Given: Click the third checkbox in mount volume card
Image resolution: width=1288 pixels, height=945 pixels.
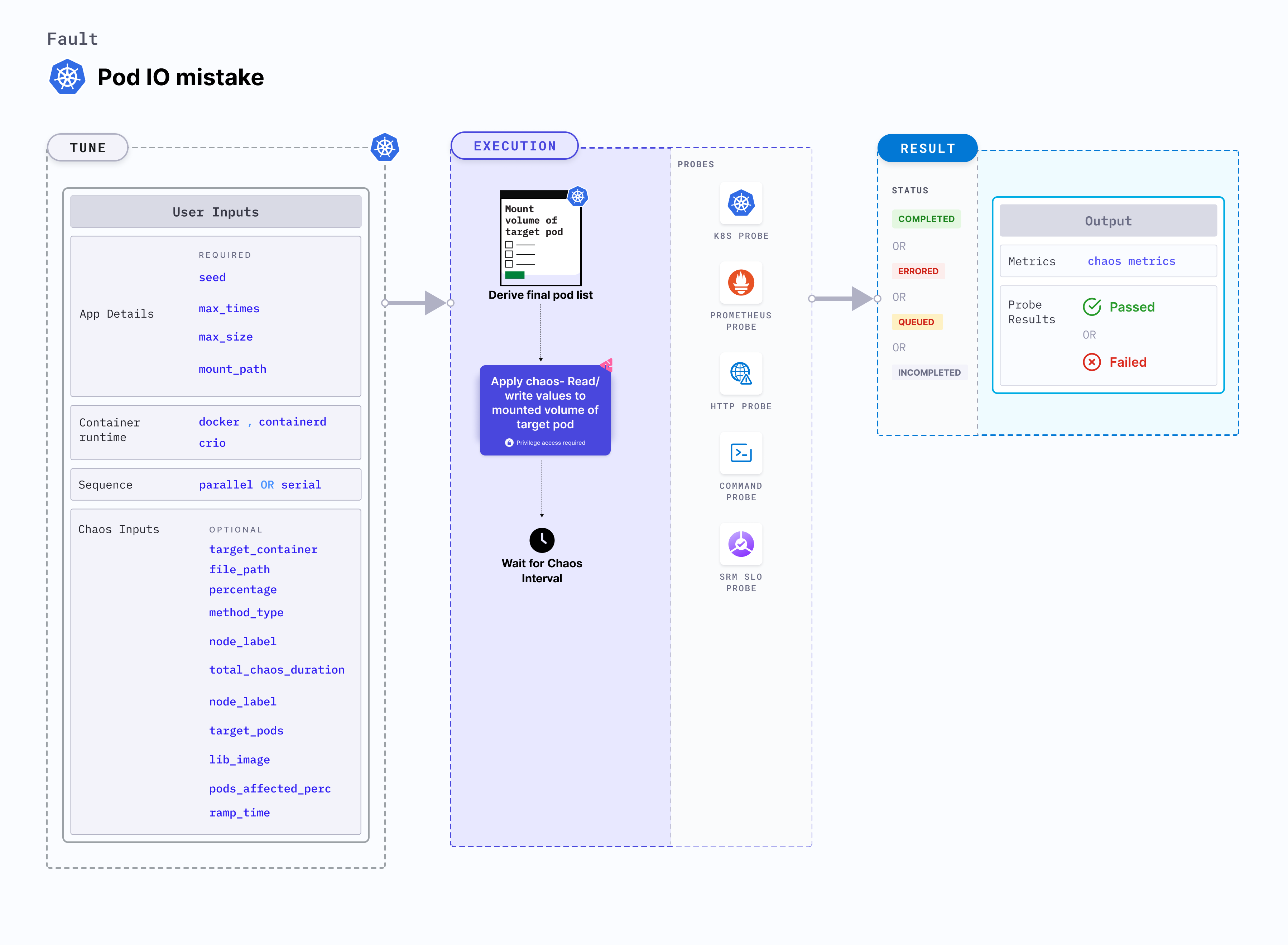Looking at the screenshot, I should (509, 264).
